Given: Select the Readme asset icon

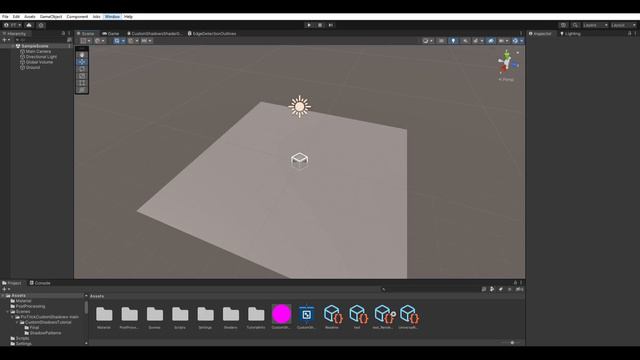Looking at the screenshot, I should click(x=333, y=314).
